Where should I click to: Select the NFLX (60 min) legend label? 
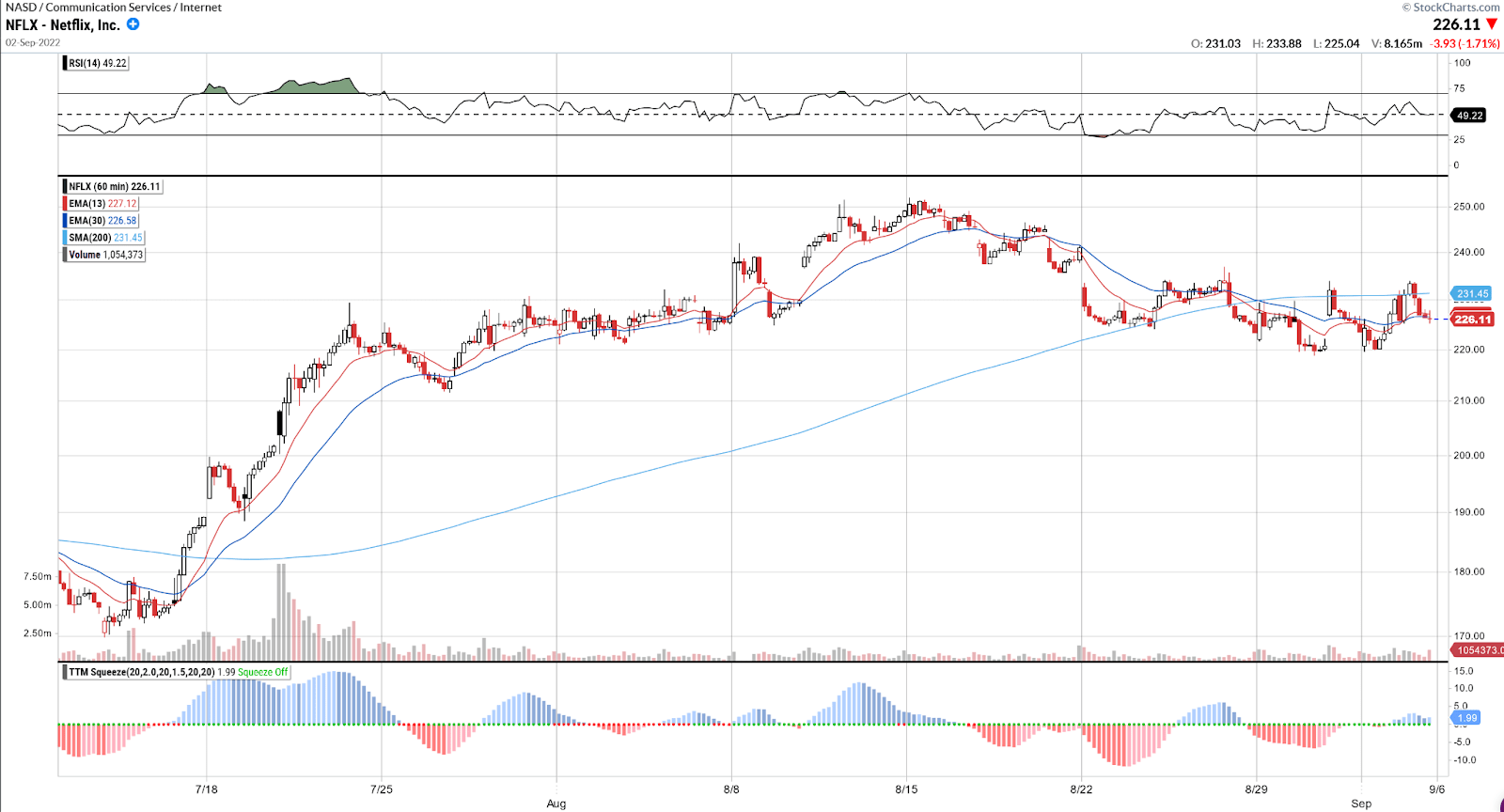tap(114, 186)
